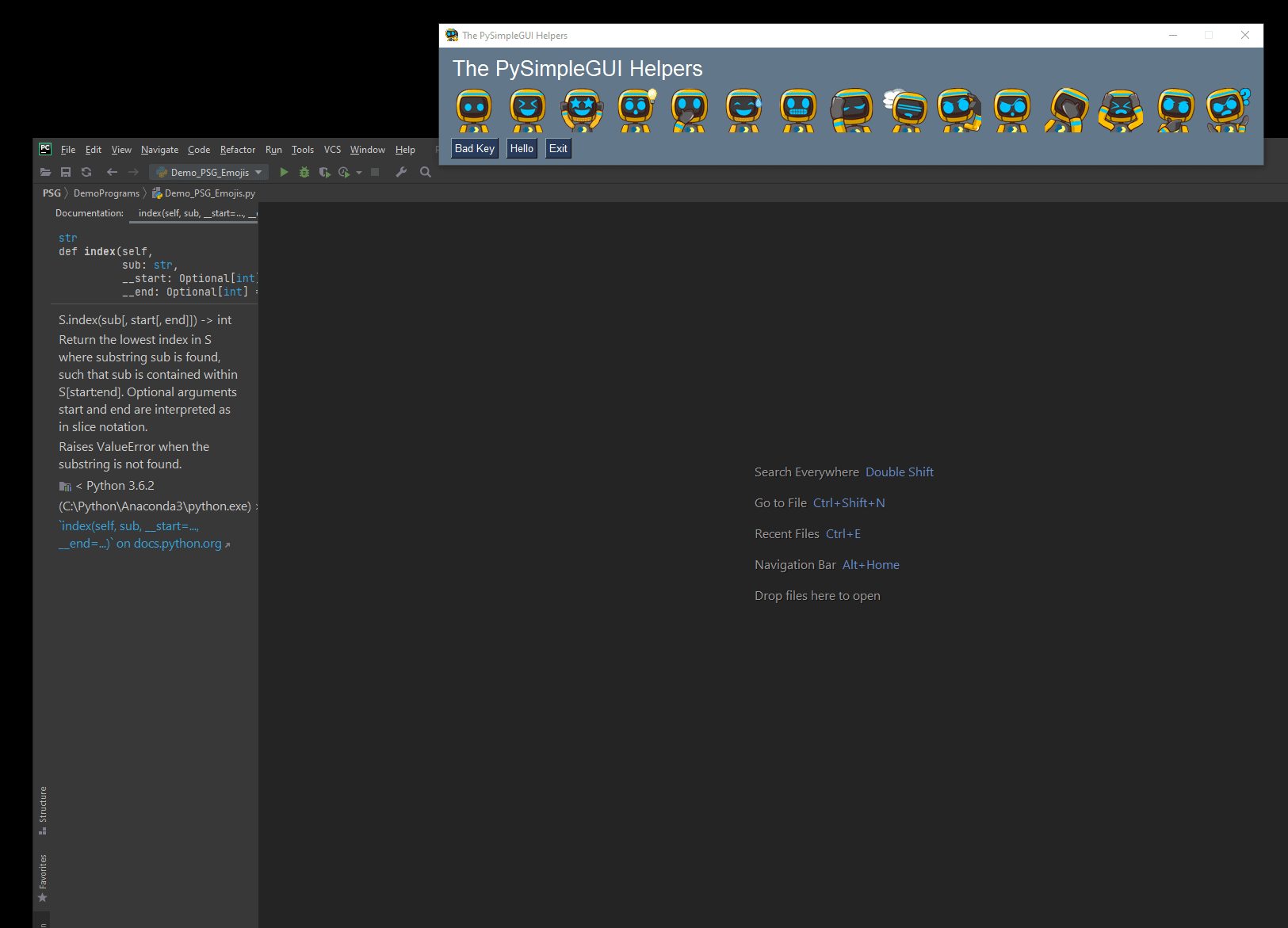1288x928 pixels.
Task: Open the Tools menu
Action: [x=303, y=150]
